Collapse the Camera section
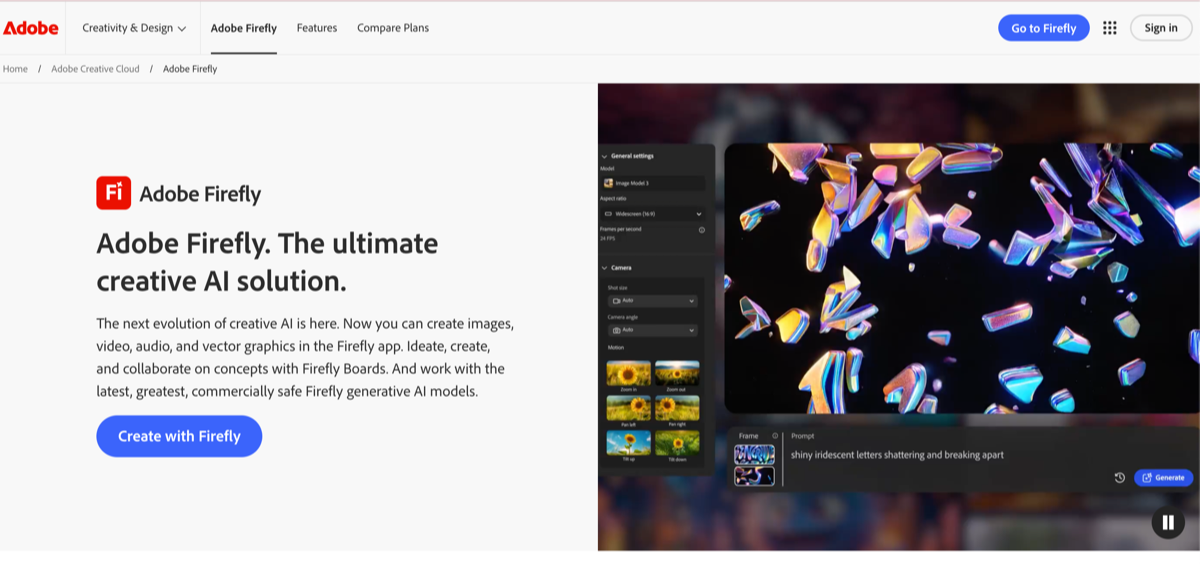1200x564 pixels. [x=605, y=268]
